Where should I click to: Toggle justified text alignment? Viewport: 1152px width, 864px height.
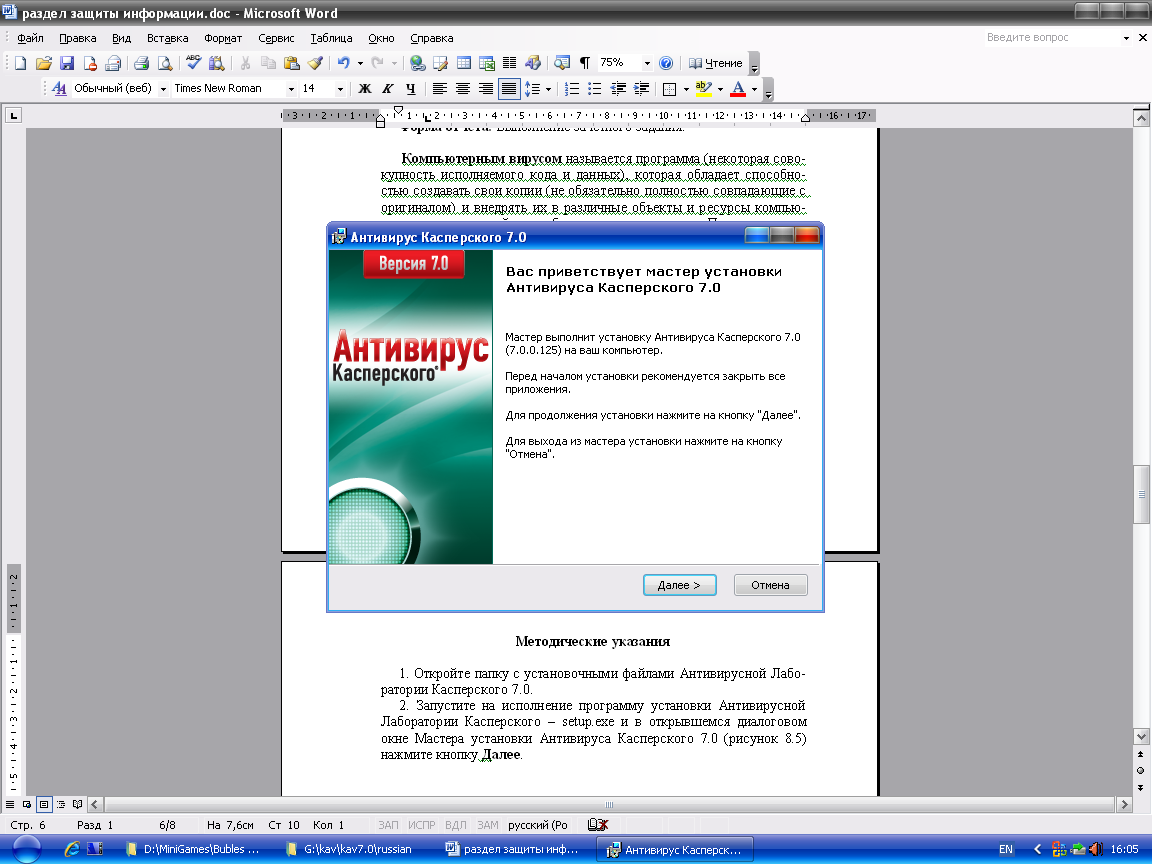coord(508,89)
